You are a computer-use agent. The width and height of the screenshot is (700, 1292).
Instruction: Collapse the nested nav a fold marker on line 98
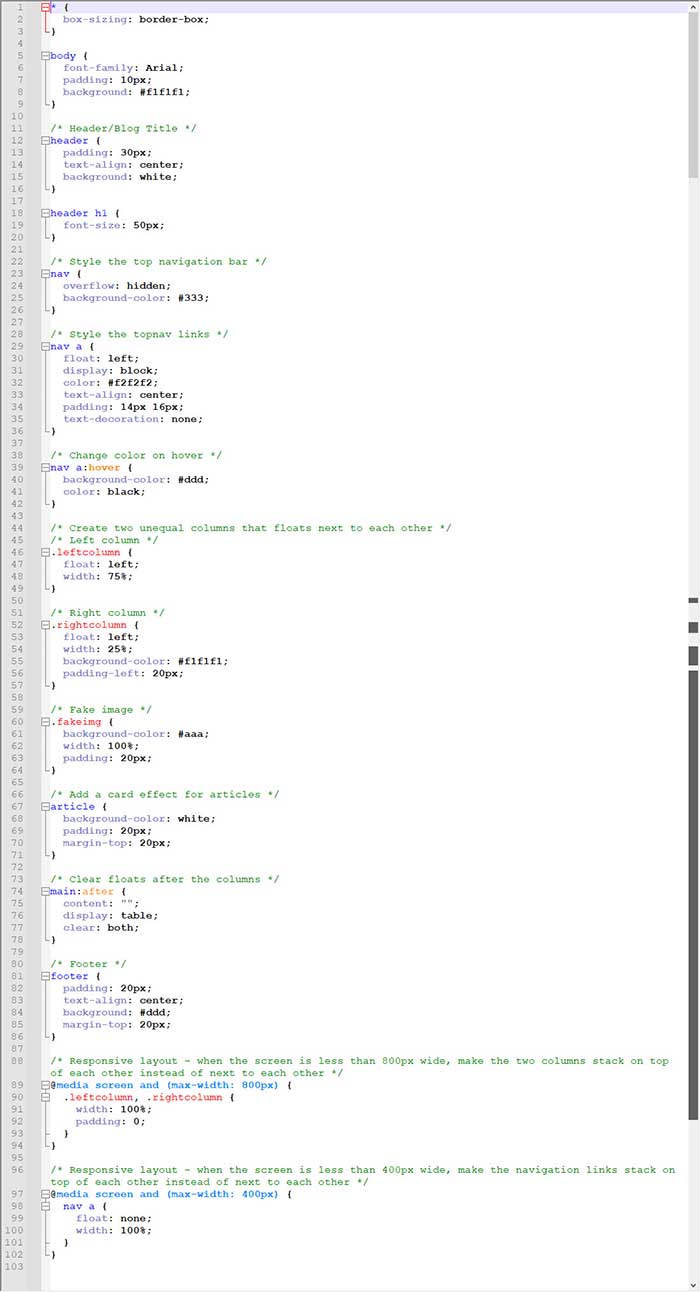[x=45, y=1206]
